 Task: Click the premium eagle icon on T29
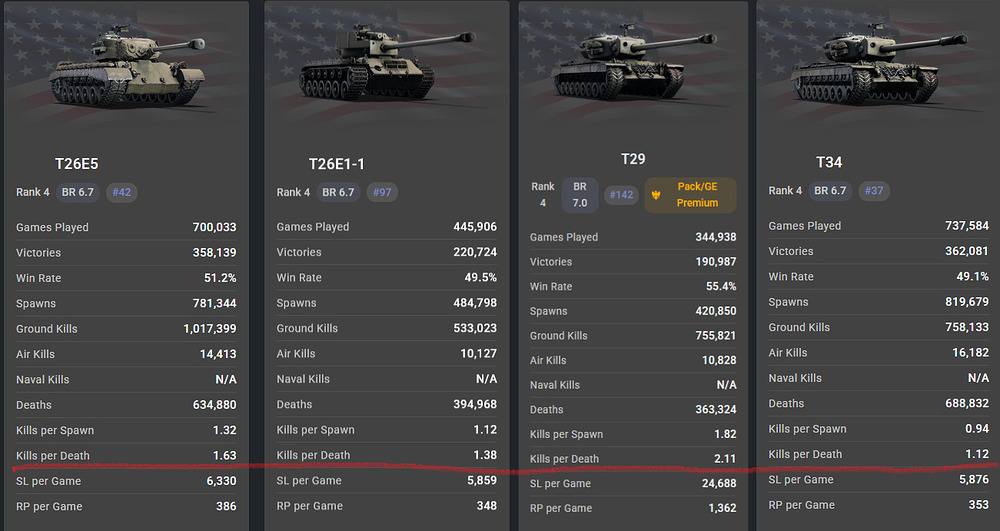[656, 195]
